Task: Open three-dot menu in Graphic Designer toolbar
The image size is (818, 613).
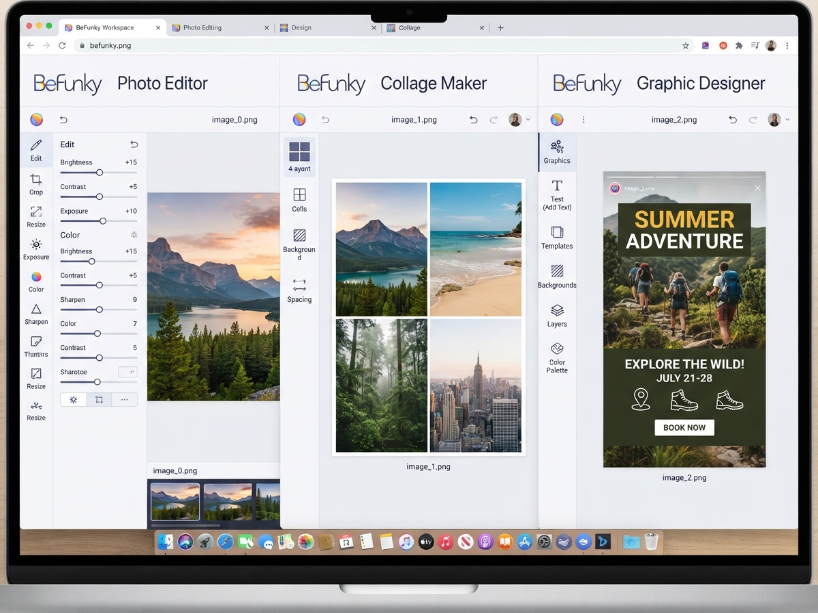Action: 583,119
